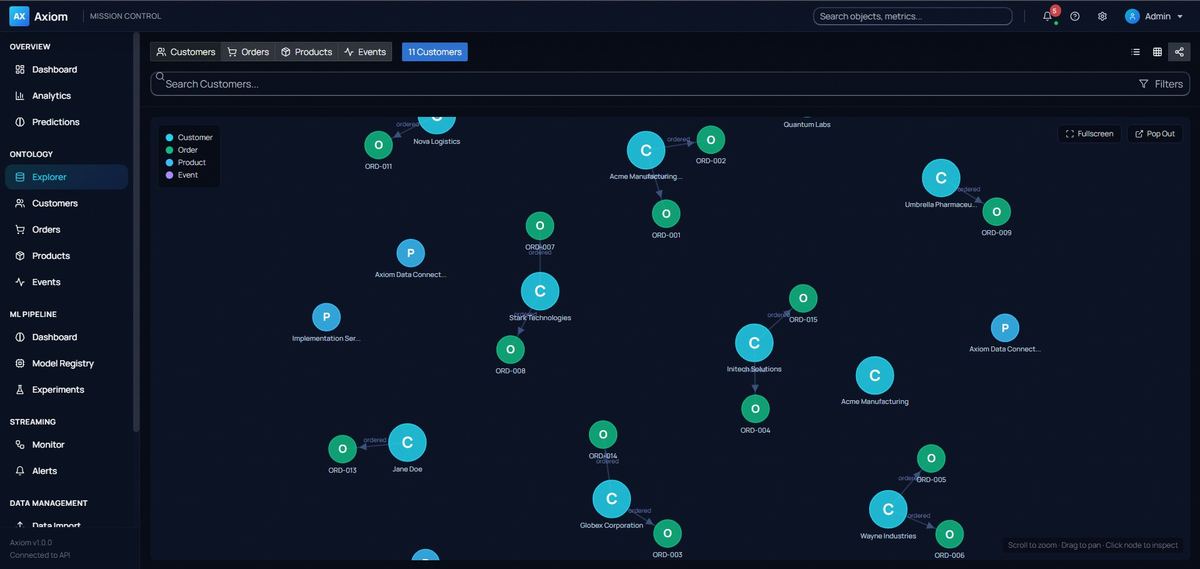Click the Admin user avatar
This screenshot has height=569, width=1200.
point(1132,16)
